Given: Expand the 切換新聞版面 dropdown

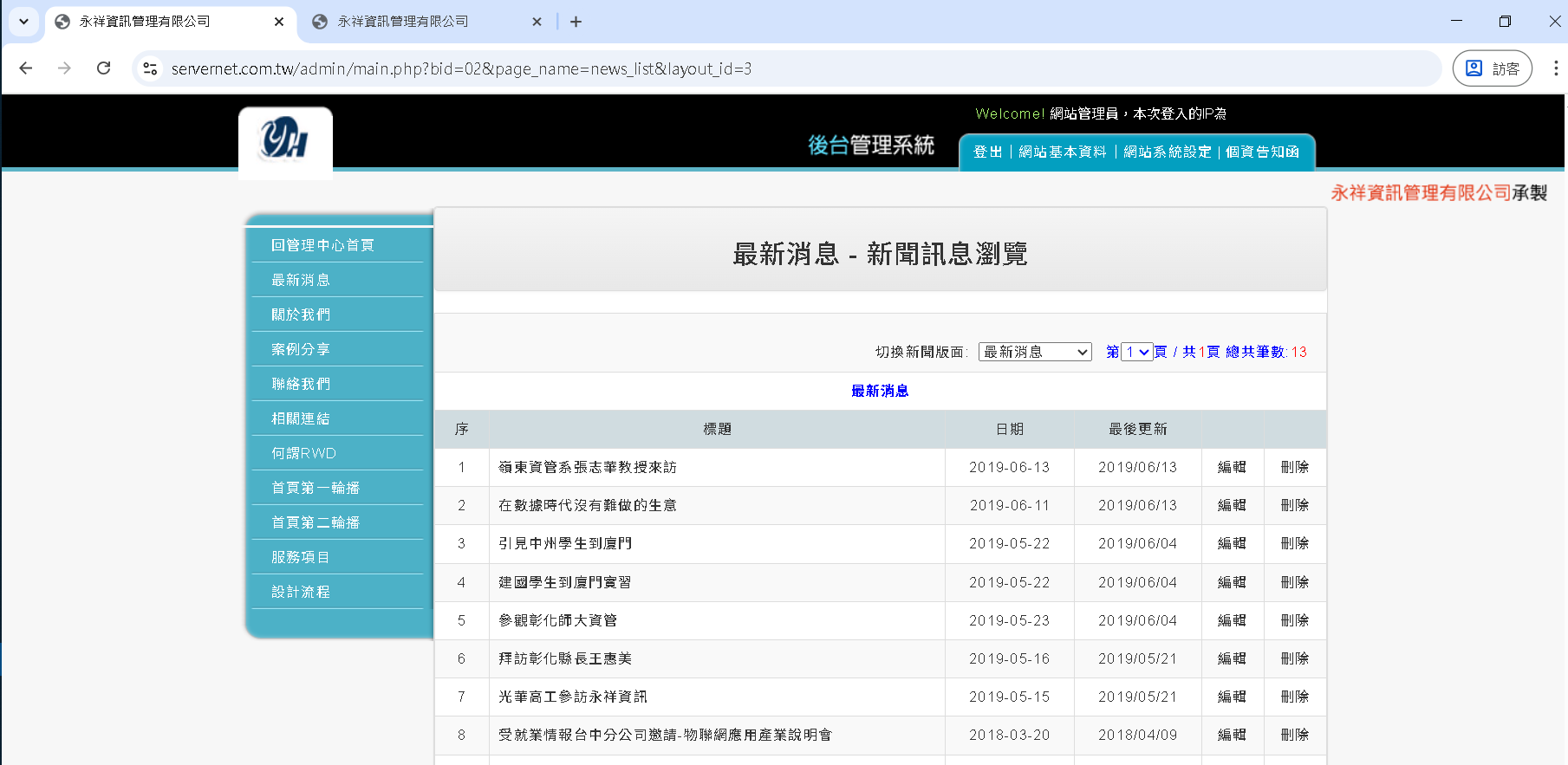Looking at the screenshot, I should pos(1035,352).
